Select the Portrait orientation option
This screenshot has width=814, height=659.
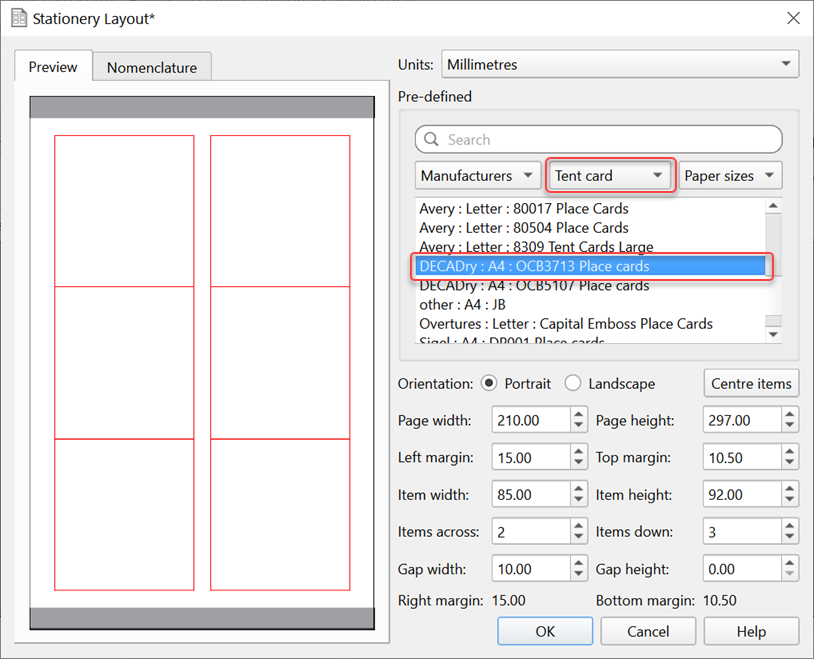(490, 383)
